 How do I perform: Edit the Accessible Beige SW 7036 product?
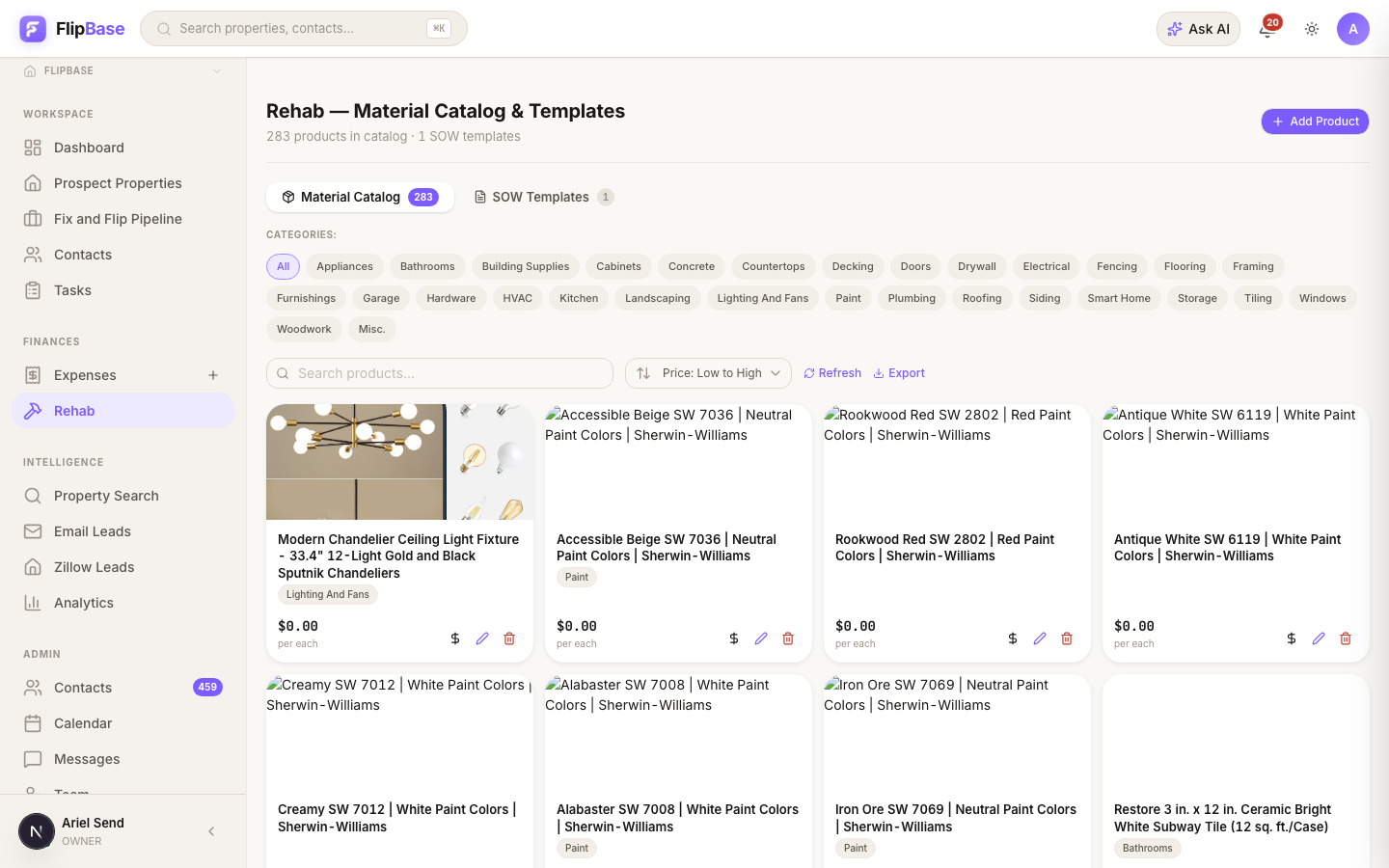tap(761, 638)
